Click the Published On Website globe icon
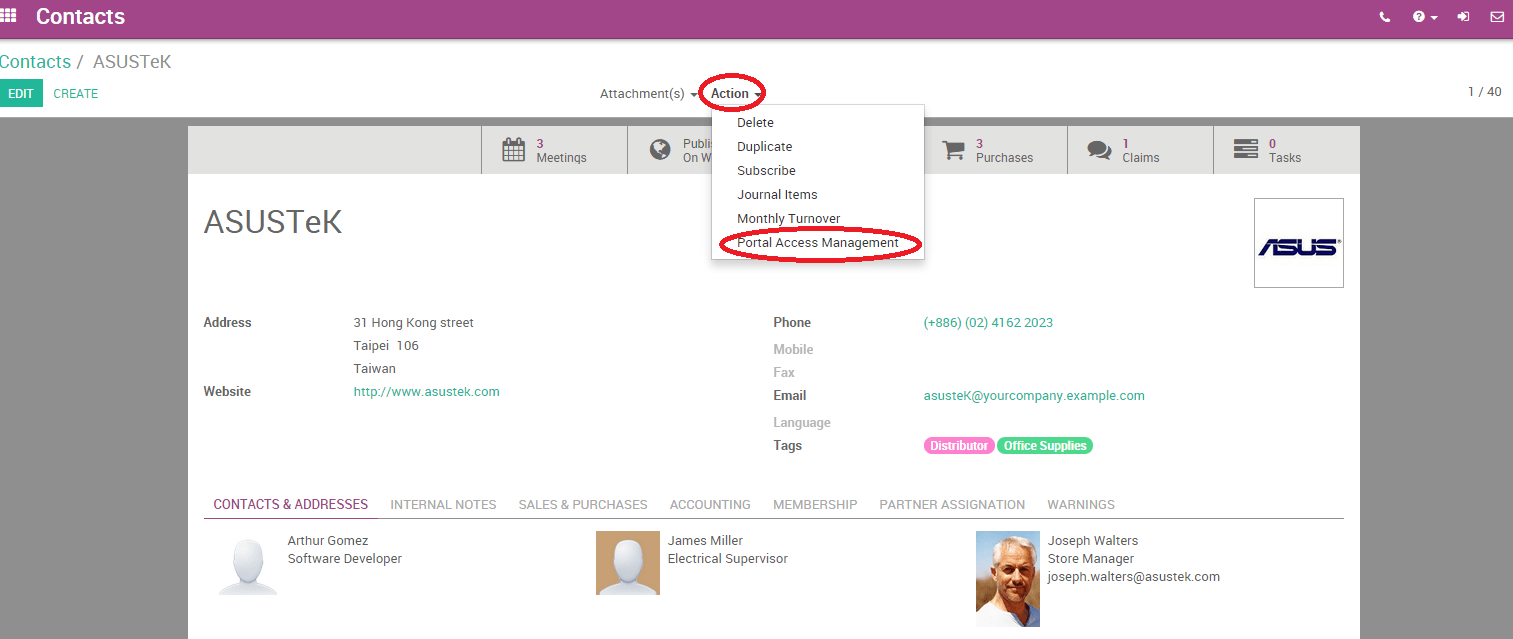This screenshot has height=639, width=1513. (x=660, y=148)
